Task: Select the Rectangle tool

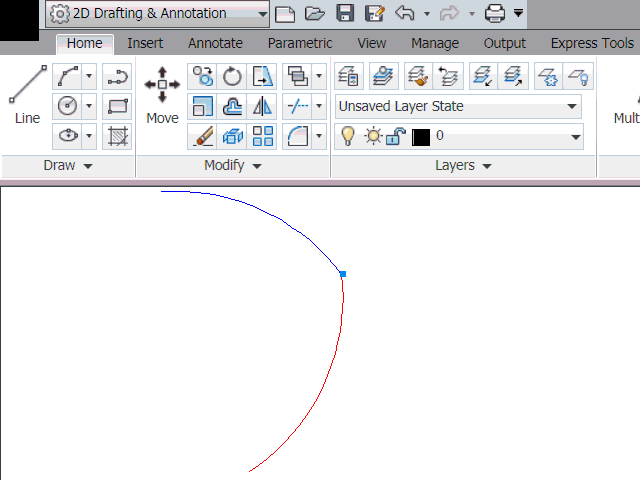Action: 117,106
